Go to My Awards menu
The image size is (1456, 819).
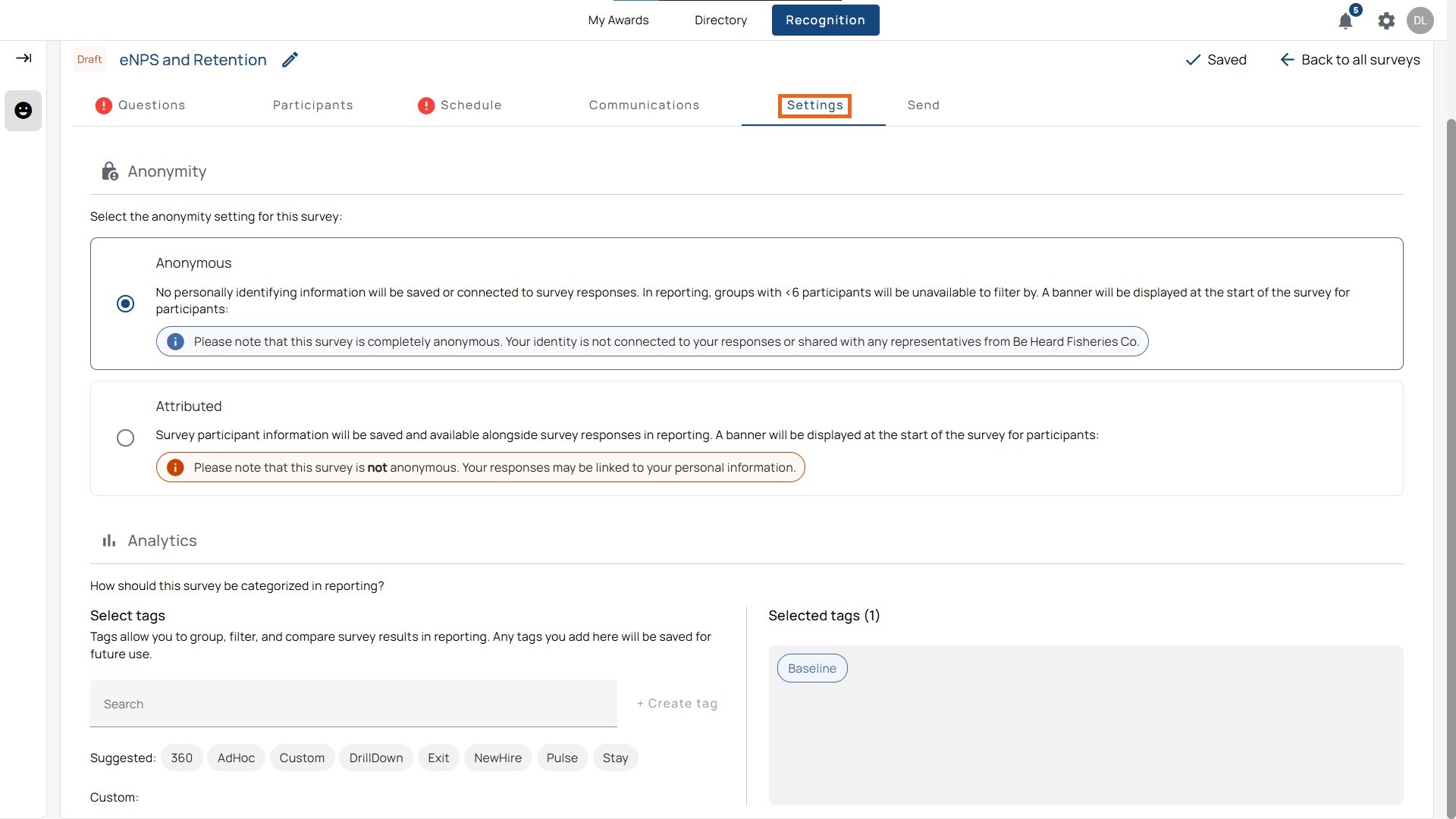point(618,20)
